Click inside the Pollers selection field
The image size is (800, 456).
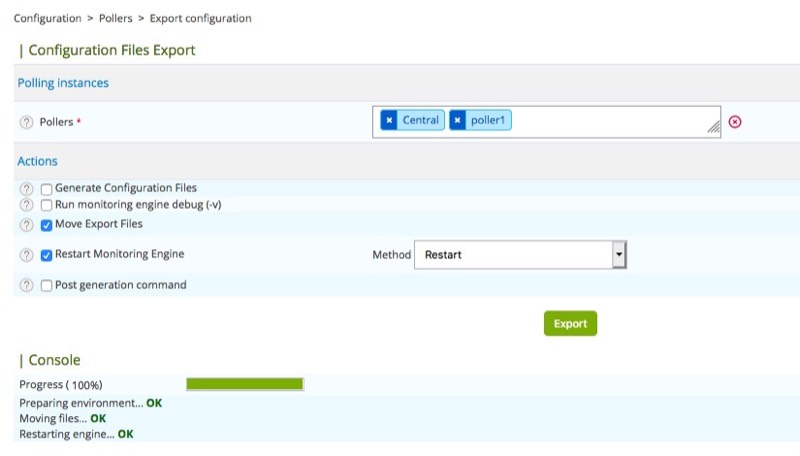[x=610, y=121]
